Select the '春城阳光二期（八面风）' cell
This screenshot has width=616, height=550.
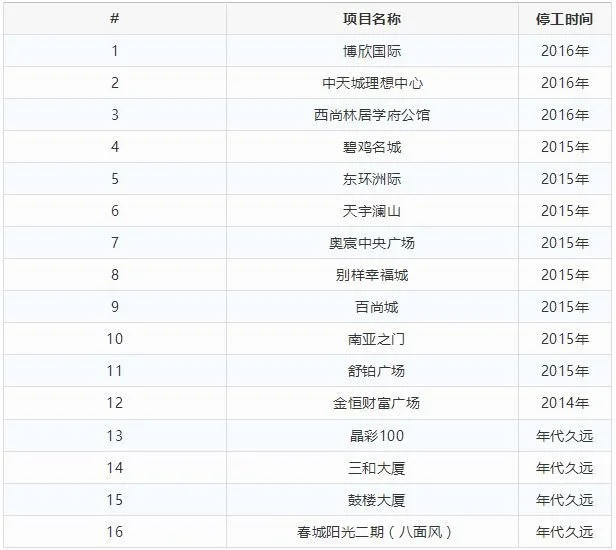click(x=372, y=532)
